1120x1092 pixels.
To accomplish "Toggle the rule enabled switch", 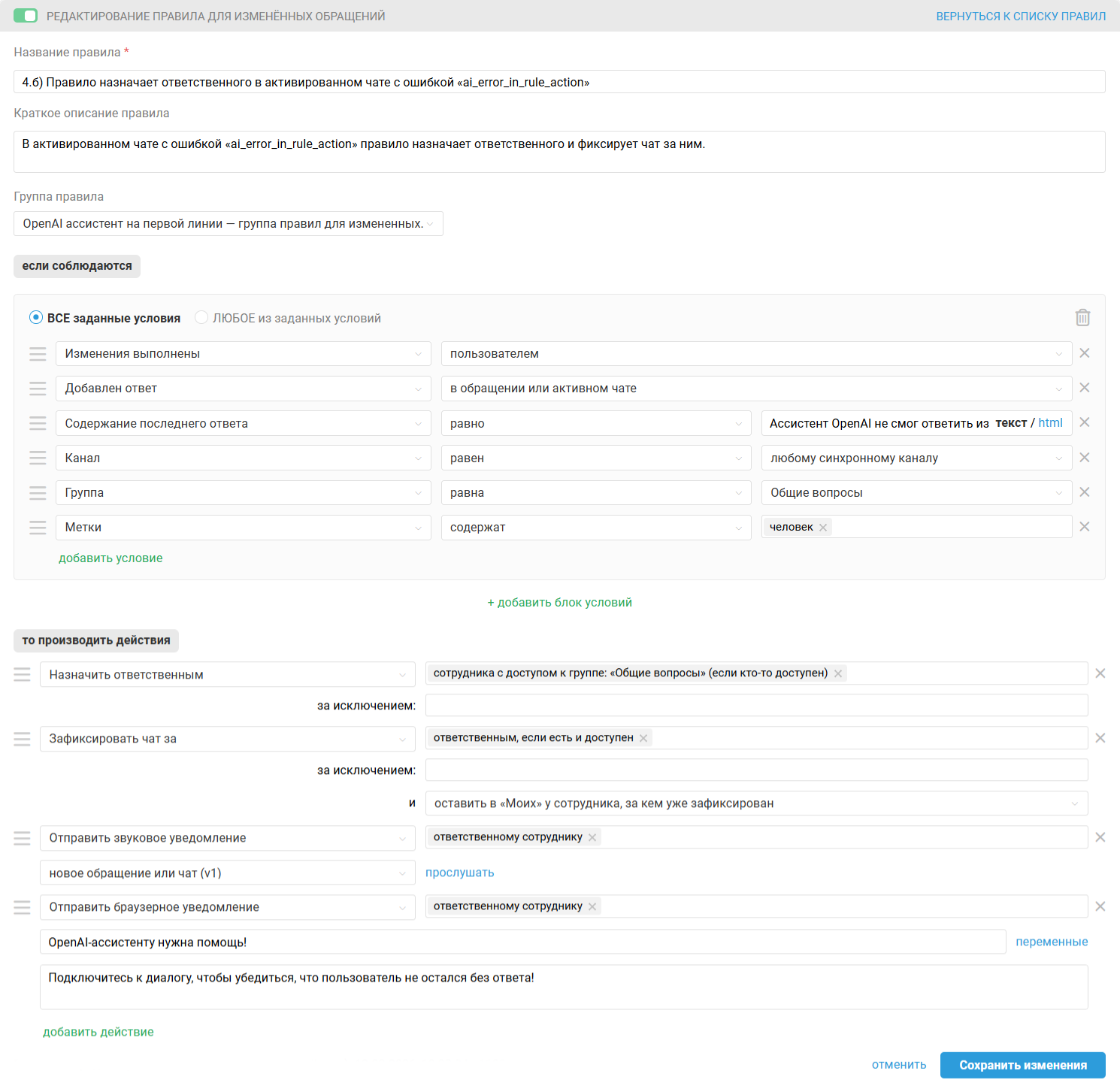I will [x=26, y=16].
